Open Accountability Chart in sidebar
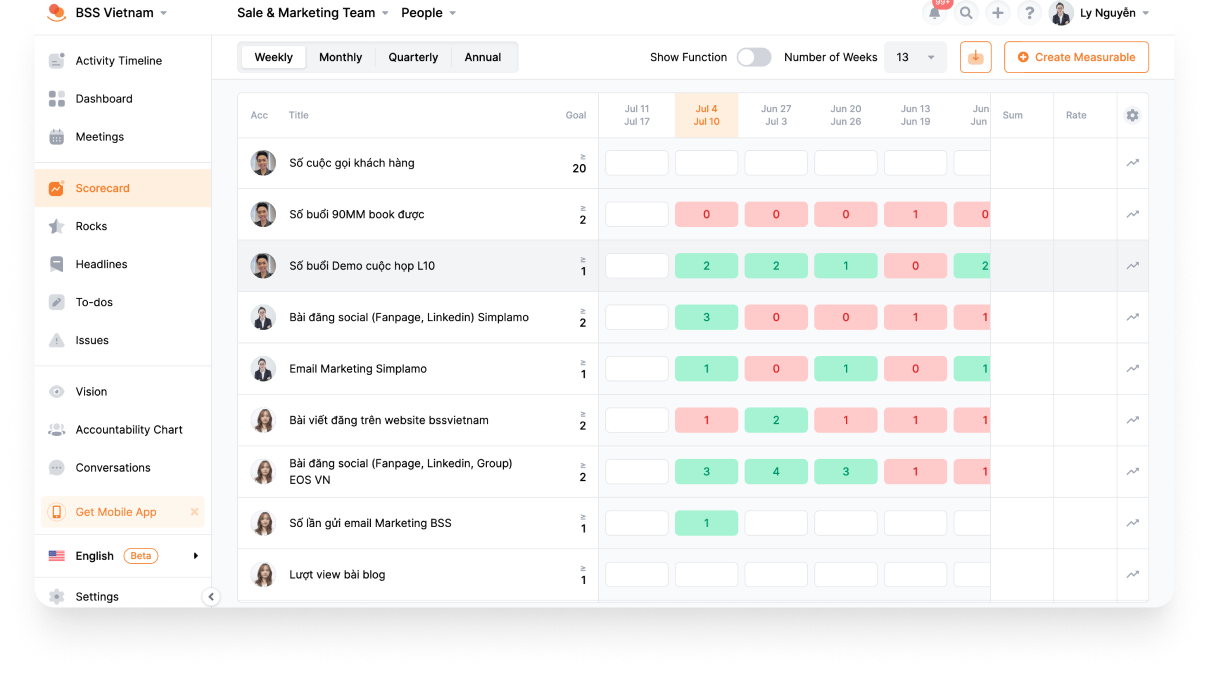This screenshot has width=1207, height=674. (124, 430)
